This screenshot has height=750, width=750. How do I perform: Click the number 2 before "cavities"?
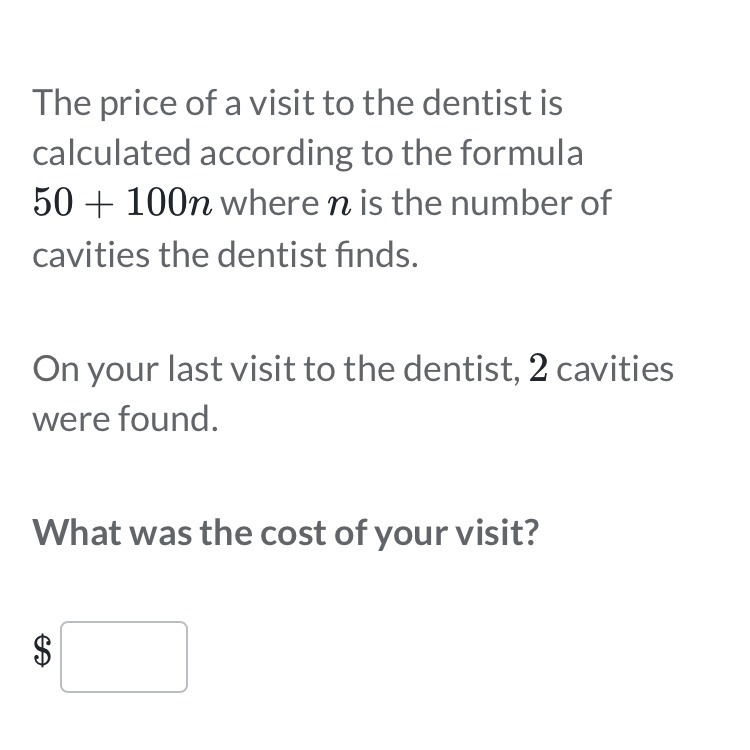pyautogui.click(x=538, y=368)
